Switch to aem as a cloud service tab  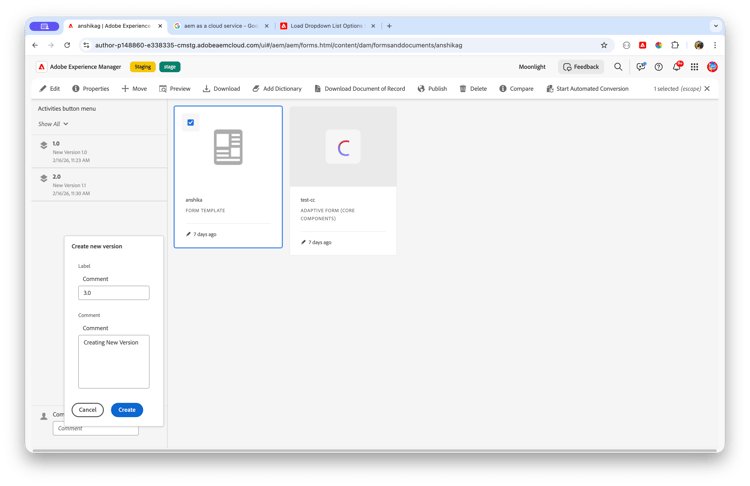coord(221,26)
